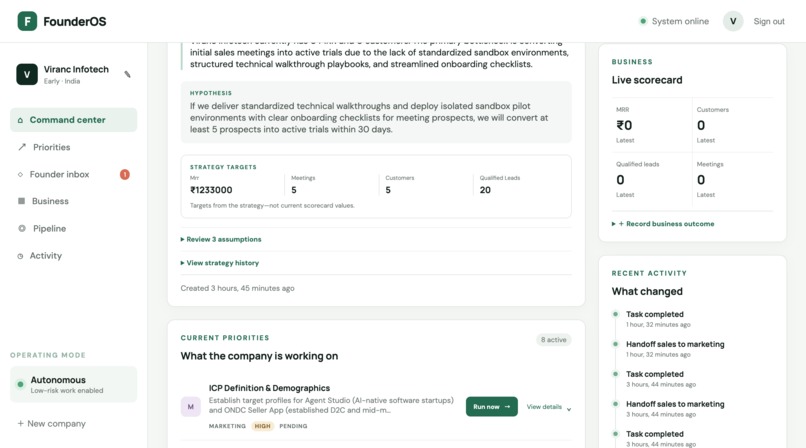This screenshot has width=806, height=448.
Task: Click the Viranc Infotech company avatar
Action: coord(27,74)
